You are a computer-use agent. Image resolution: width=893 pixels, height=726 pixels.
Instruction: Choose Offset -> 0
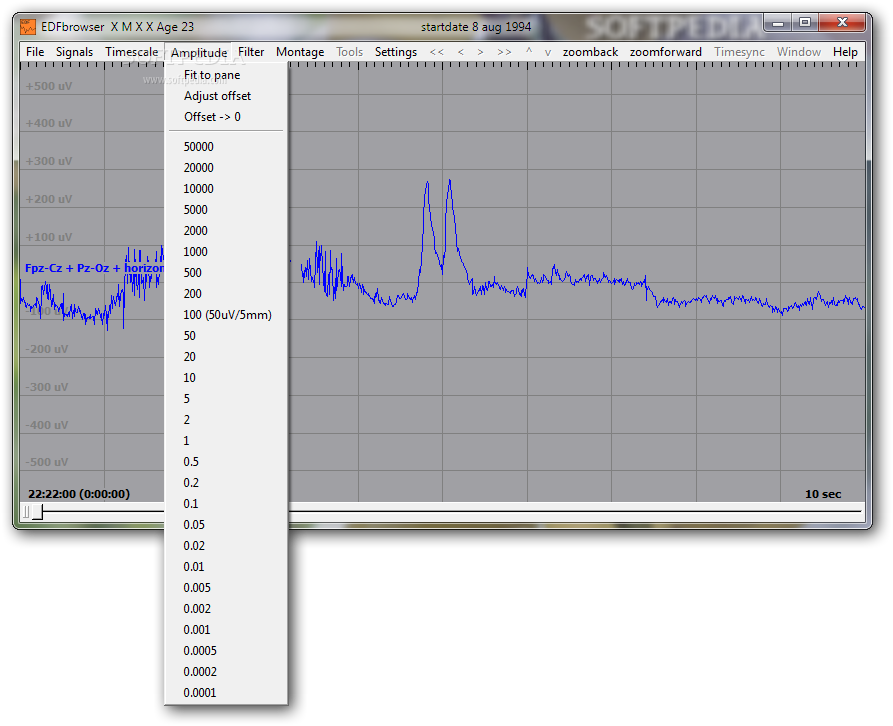pos(226,117)
